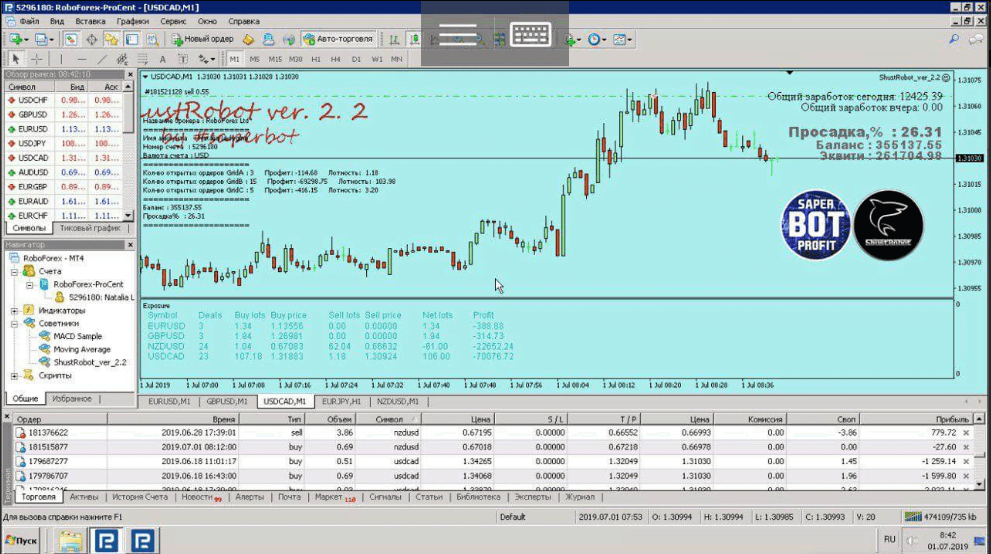Open the История Счета terminal tab
991x554 pixels.
tap(140, 497)
